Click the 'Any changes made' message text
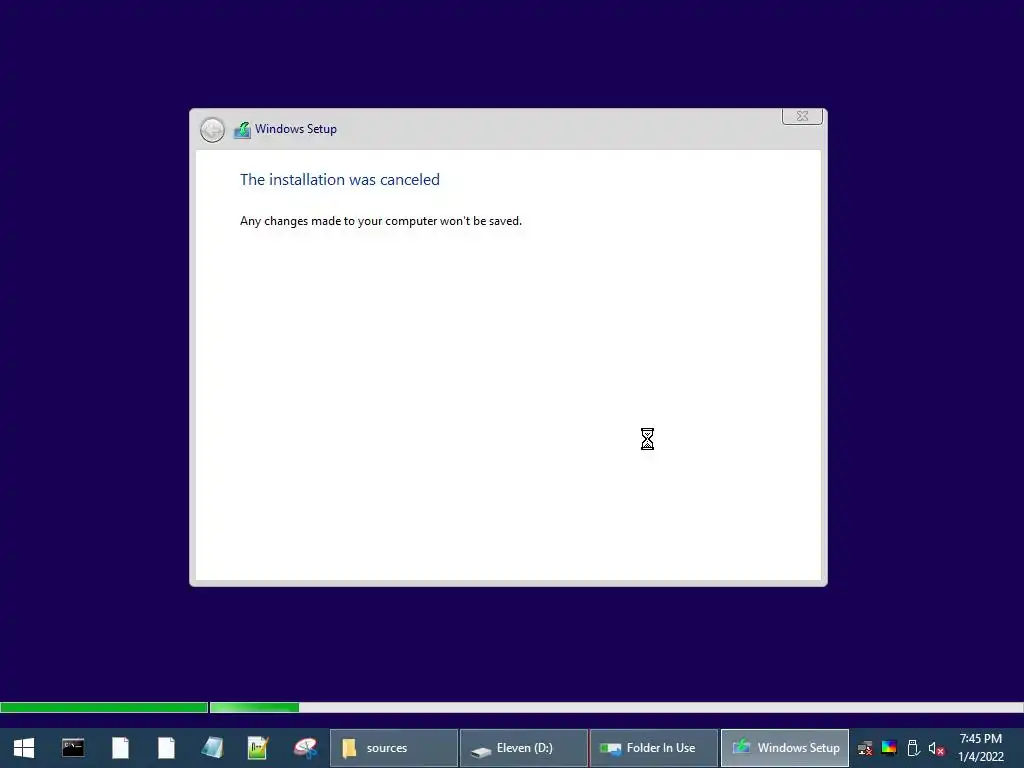The height and width of the screenshot is (768, 1024). (381, 221)
